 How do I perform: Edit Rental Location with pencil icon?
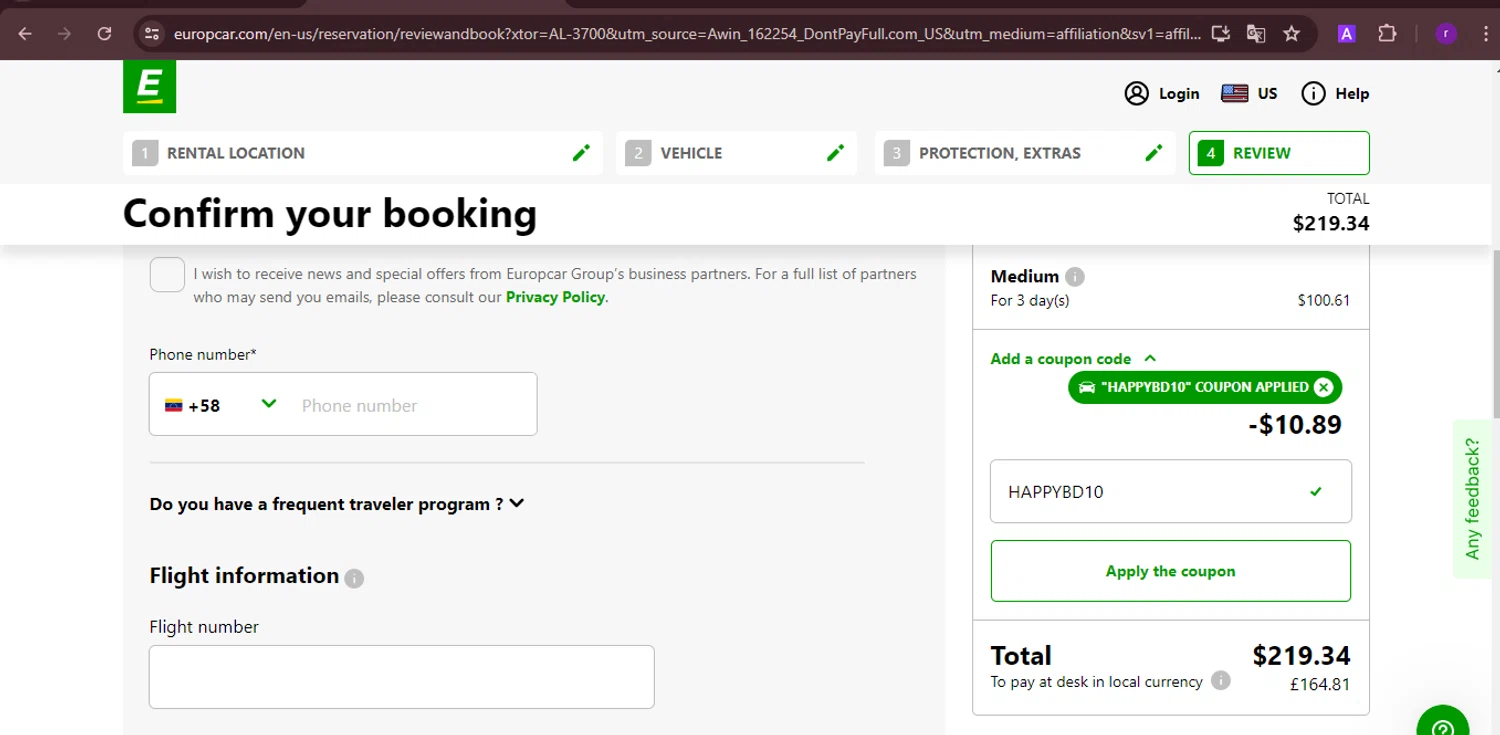[581, 153]
